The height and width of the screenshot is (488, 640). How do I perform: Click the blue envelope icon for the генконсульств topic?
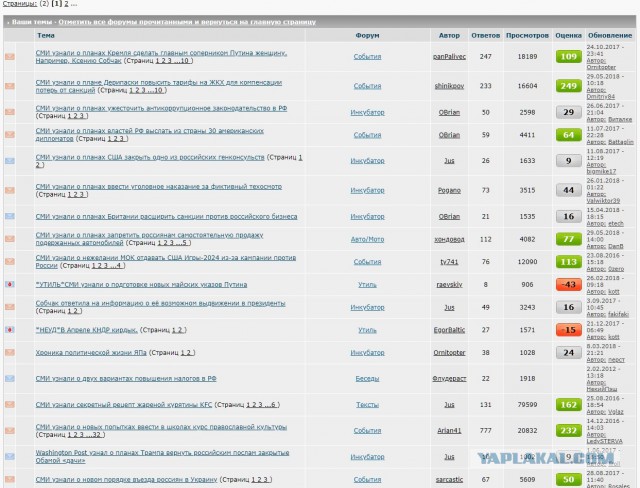(x=10, y=161)
